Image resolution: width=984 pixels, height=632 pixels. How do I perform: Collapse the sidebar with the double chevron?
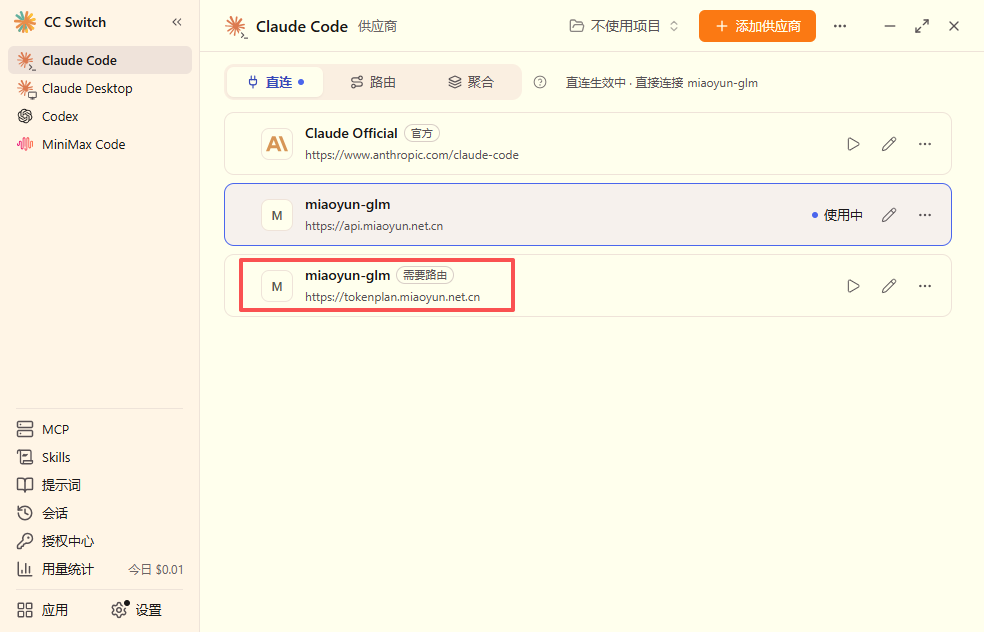177,23
